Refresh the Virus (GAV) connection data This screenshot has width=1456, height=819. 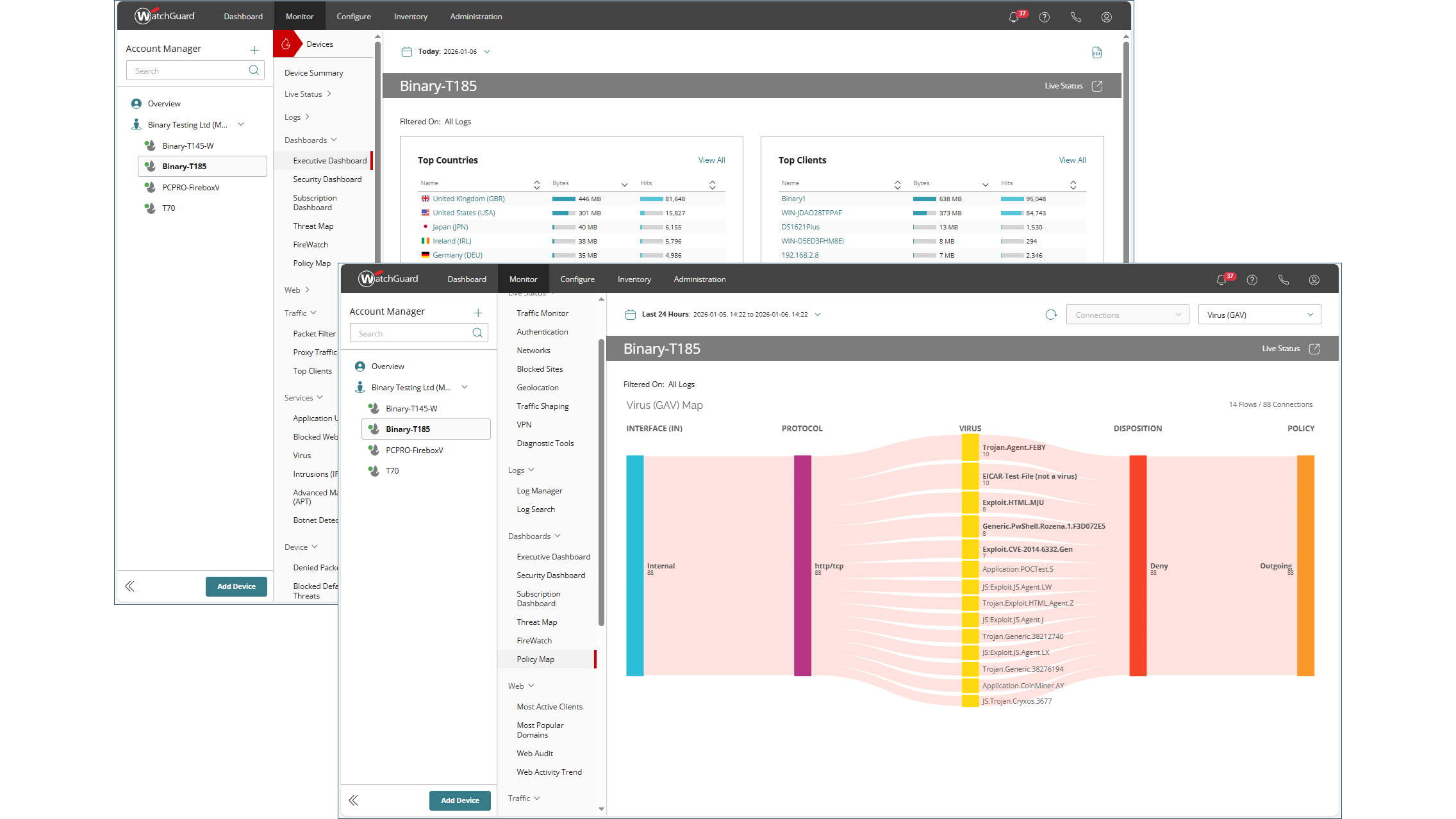click(x=1051, y=315)
